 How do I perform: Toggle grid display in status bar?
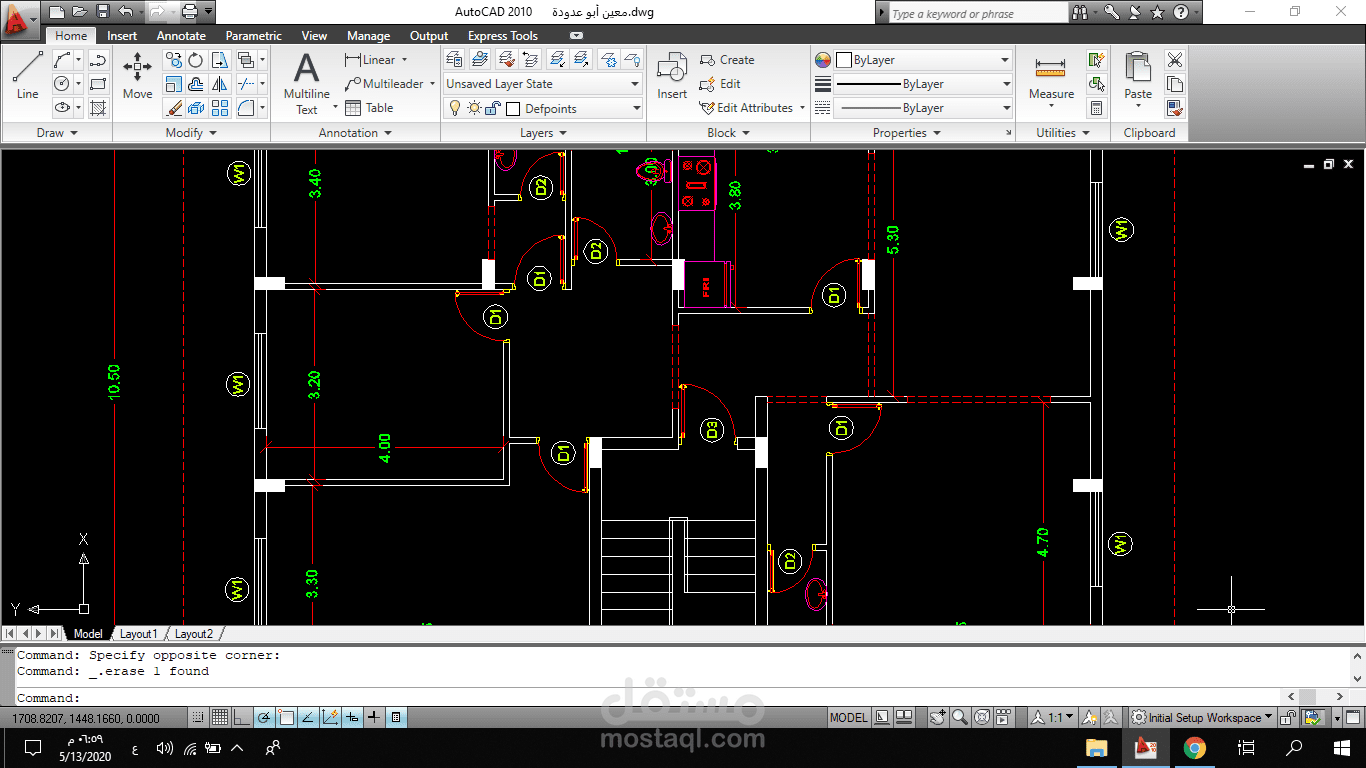219,717
